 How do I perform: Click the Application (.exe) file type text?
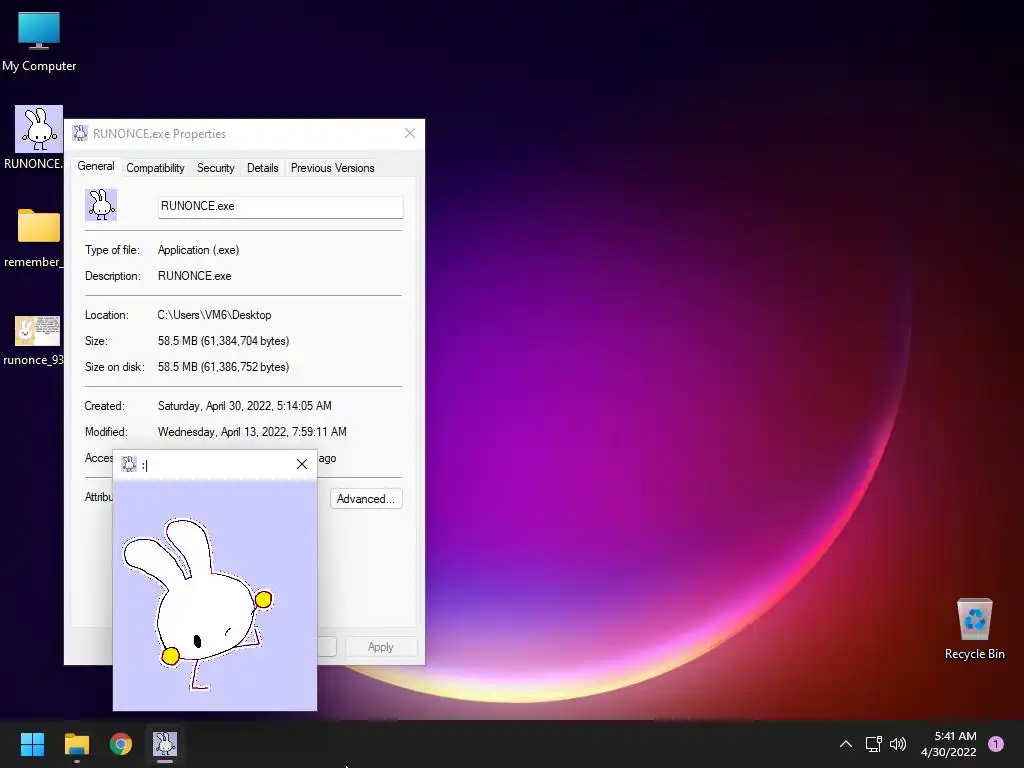(x=199, y=250)
